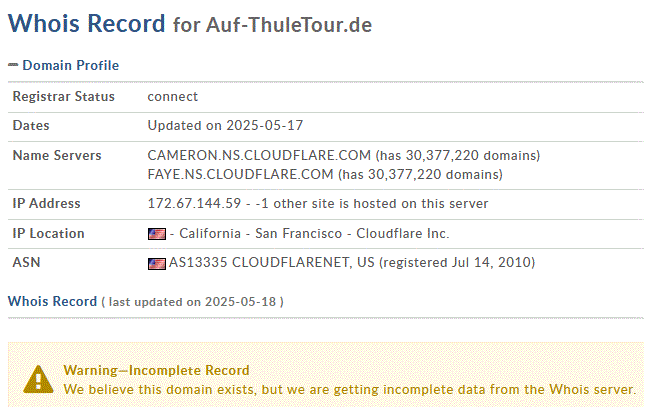Viewport: 645px width, 408px height.
Task: Click the Whois Record page title
Action: (x=86, y=23)
